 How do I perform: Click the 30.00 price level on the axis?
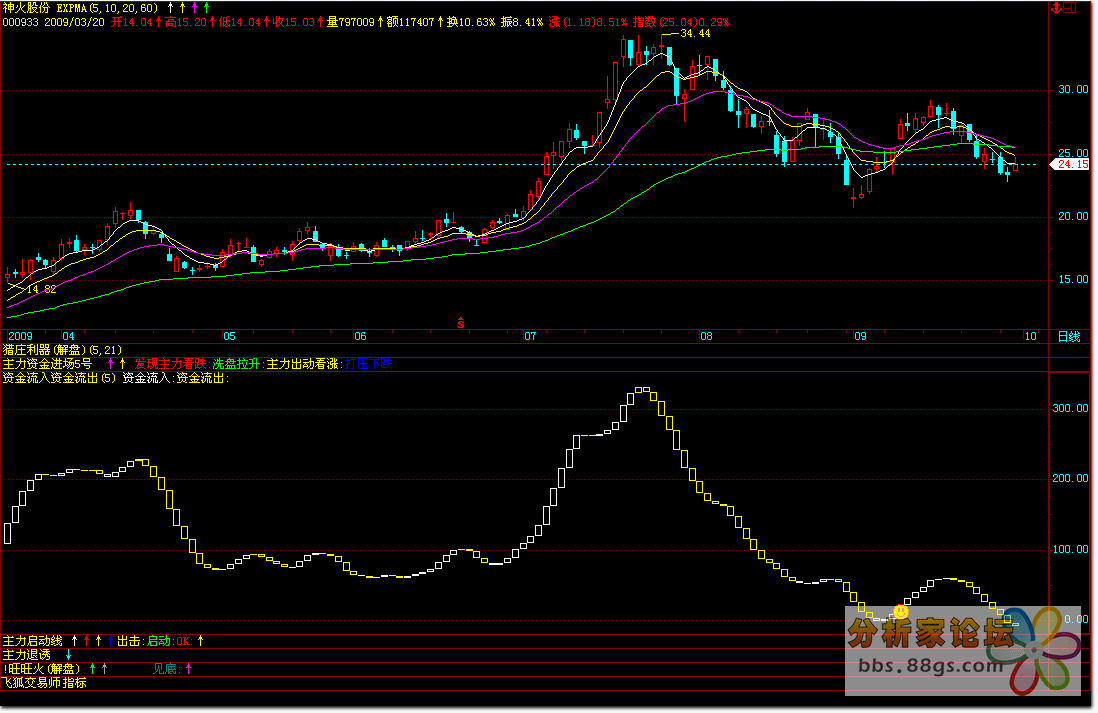[x=1073, y=90]
